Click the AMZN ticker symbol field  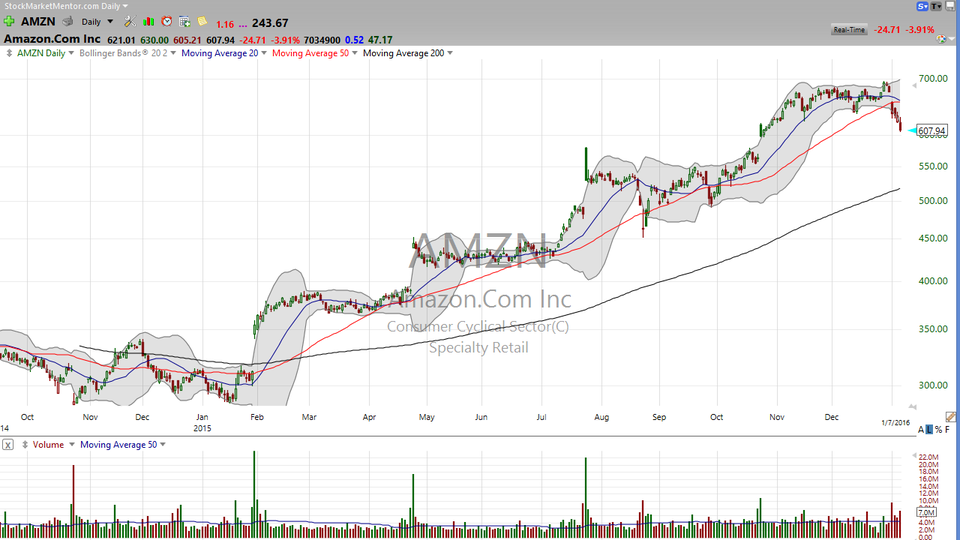[38, 21]
